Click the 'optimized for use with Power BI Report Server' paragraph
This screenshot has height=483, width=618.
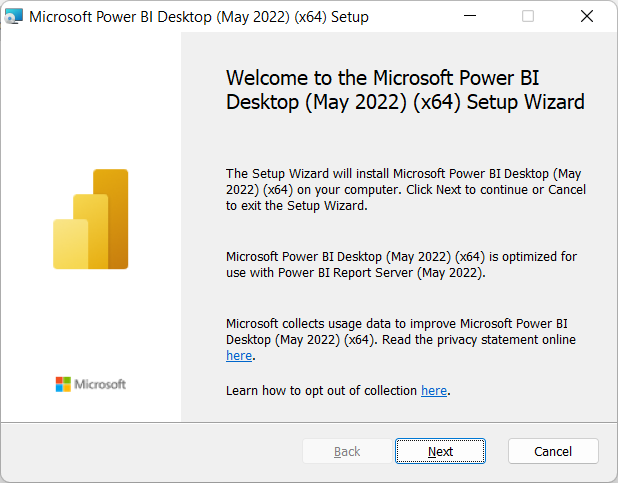click(401, 265)
